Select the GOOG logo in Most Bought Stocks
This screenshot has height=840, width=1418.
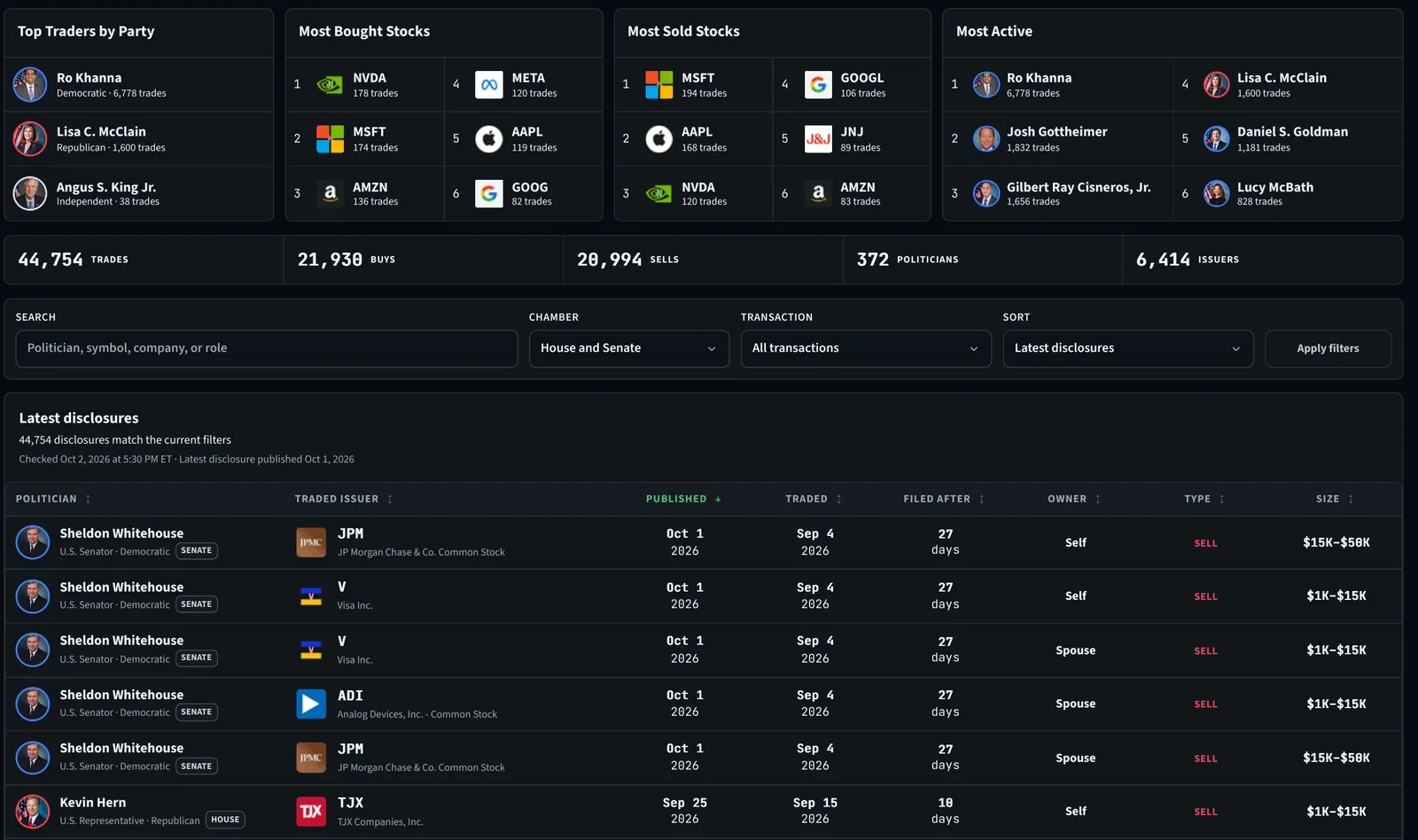[x=489, y=193]
